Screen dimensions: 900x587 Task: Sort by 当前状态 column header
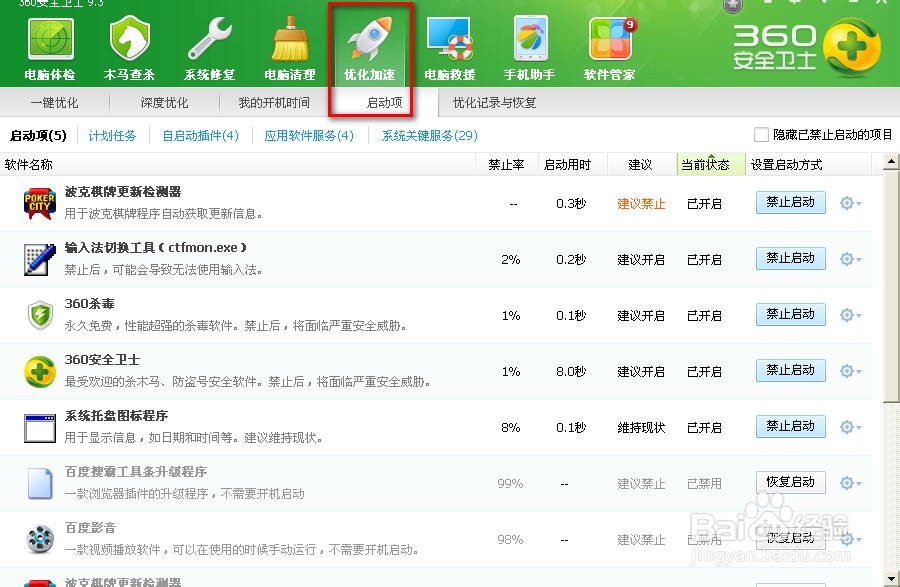pos(711,165)
